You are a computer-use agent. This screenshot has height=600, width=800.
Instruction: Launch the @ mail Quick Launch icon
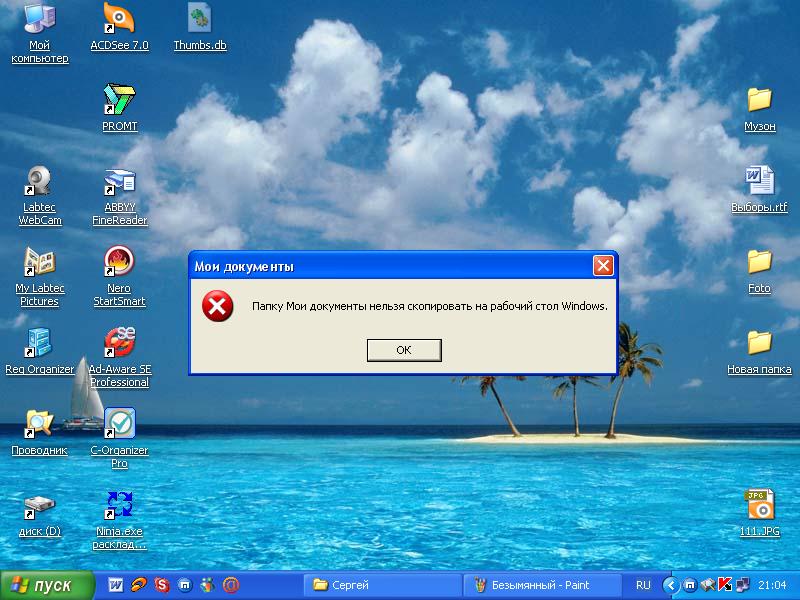coord(231,585)
